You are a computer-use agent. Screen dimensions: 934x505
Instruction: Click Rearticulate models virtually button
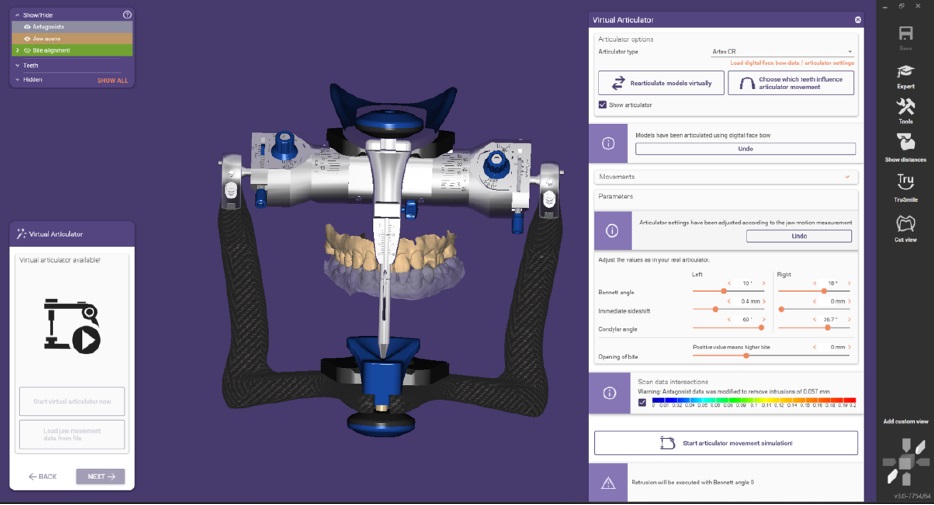(x=661, y=83)
